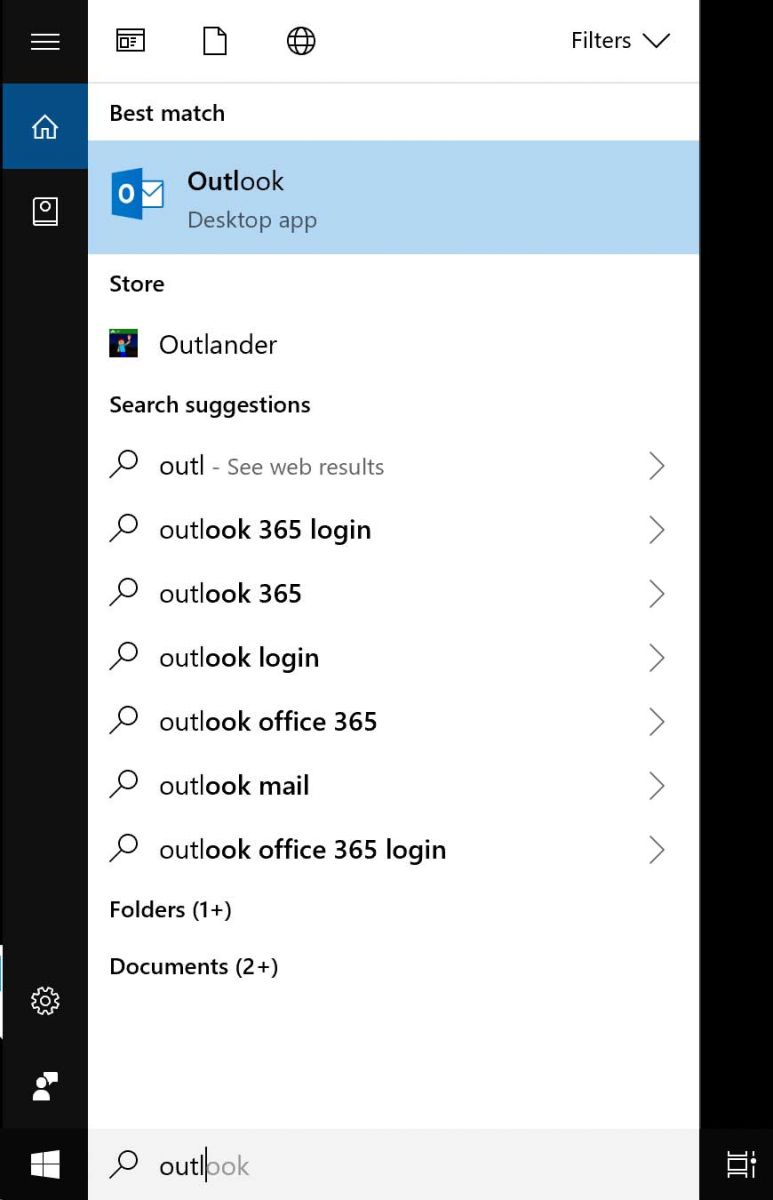Show Folders (1+) results
The image size is (773, 1200).
[170, 910]
